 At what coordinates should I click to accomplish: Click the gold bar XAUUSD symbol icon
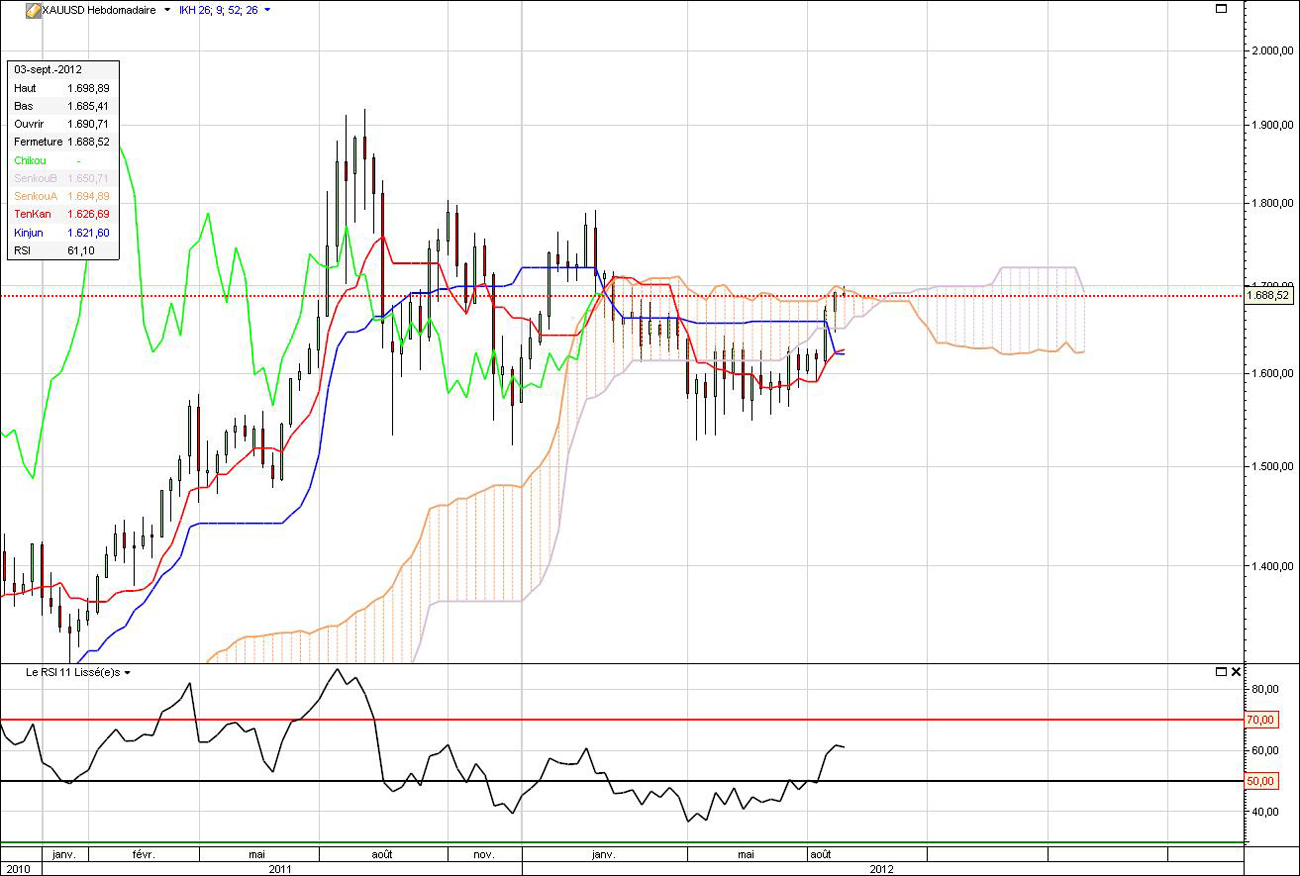click(x=33, y=10)
